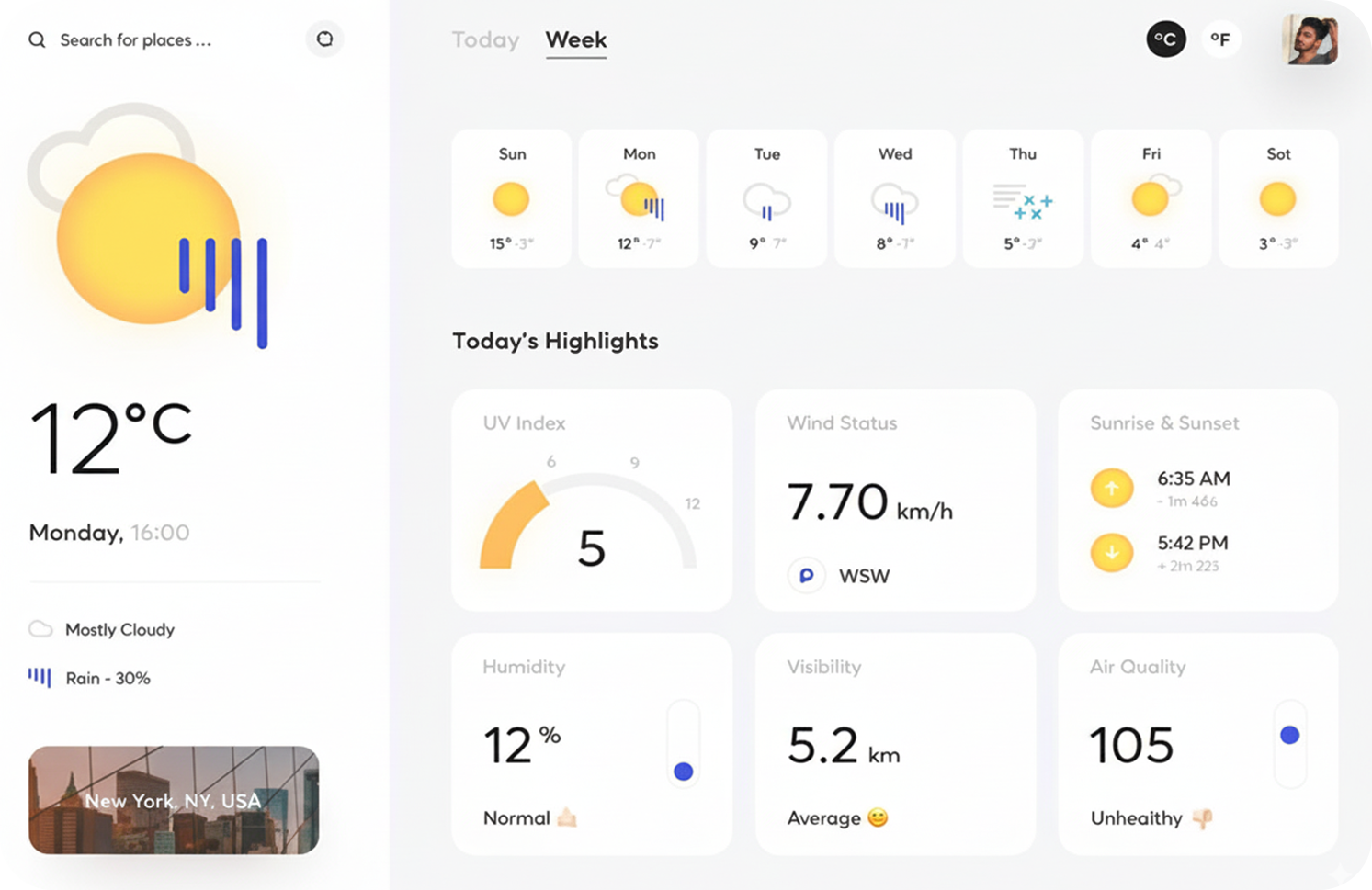Viewport: 1372px width, 890px height.
Task: Click the sunset down-arrow icon
Action: pyautogui.click(x=1111, y=553)
